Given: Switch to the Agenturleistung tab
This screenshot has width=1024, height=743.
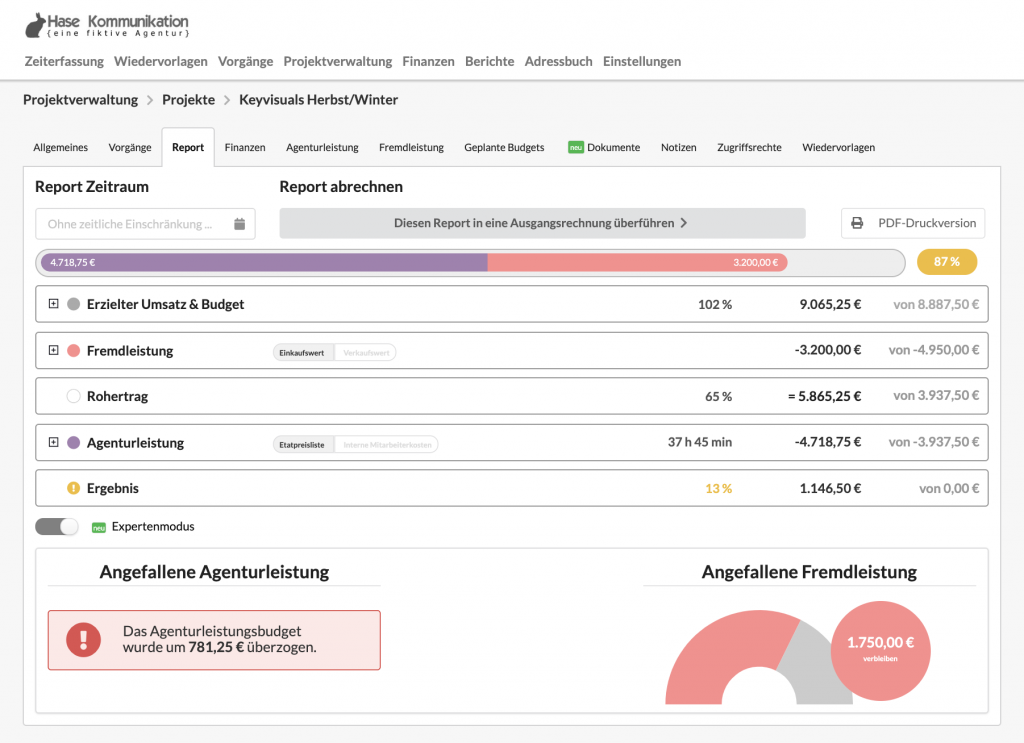Looking at the screenshot, I should 322,148.
